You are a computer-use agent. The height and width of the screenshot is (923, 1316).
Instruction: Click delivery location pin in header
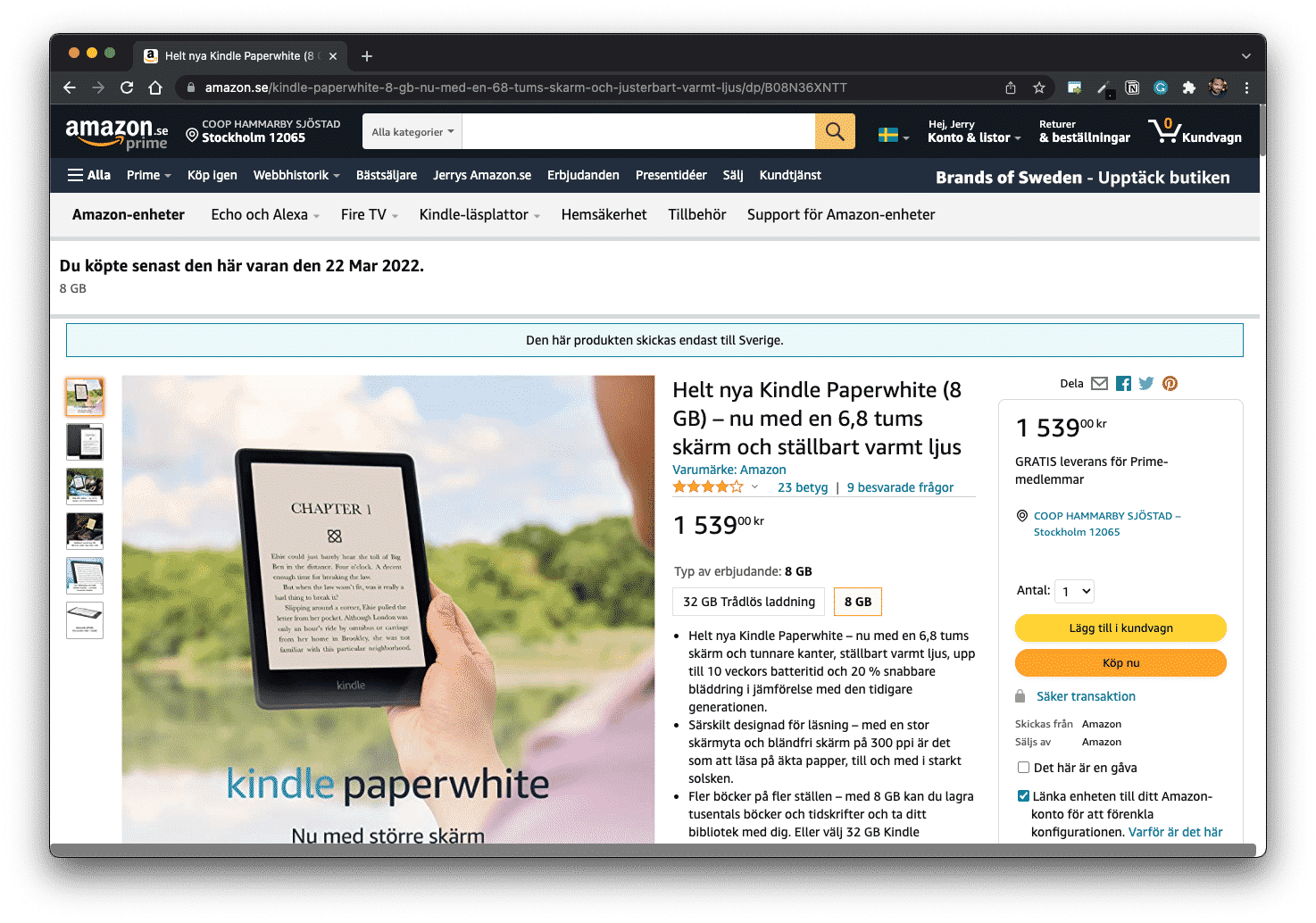[x=192, y=136]
